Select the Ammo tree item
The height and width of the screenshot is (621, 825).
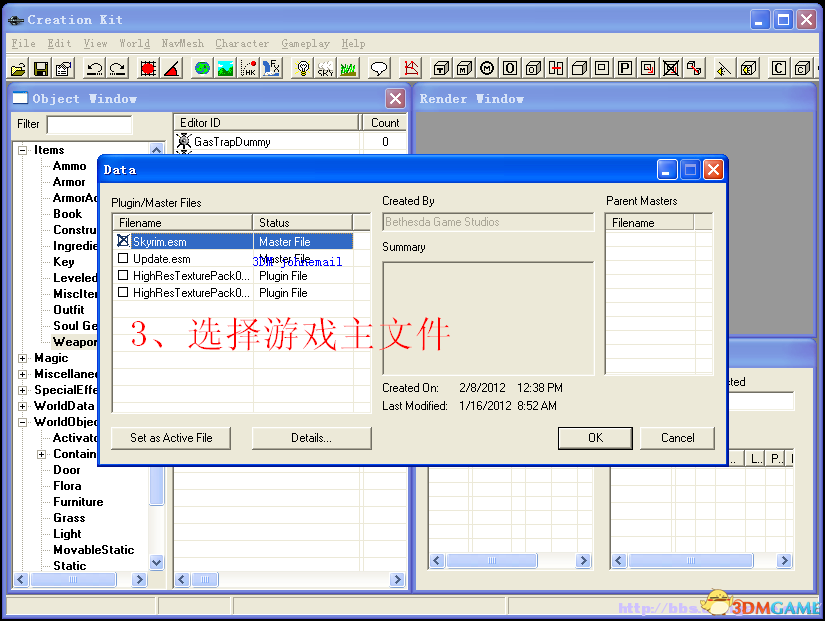point(69,166)
